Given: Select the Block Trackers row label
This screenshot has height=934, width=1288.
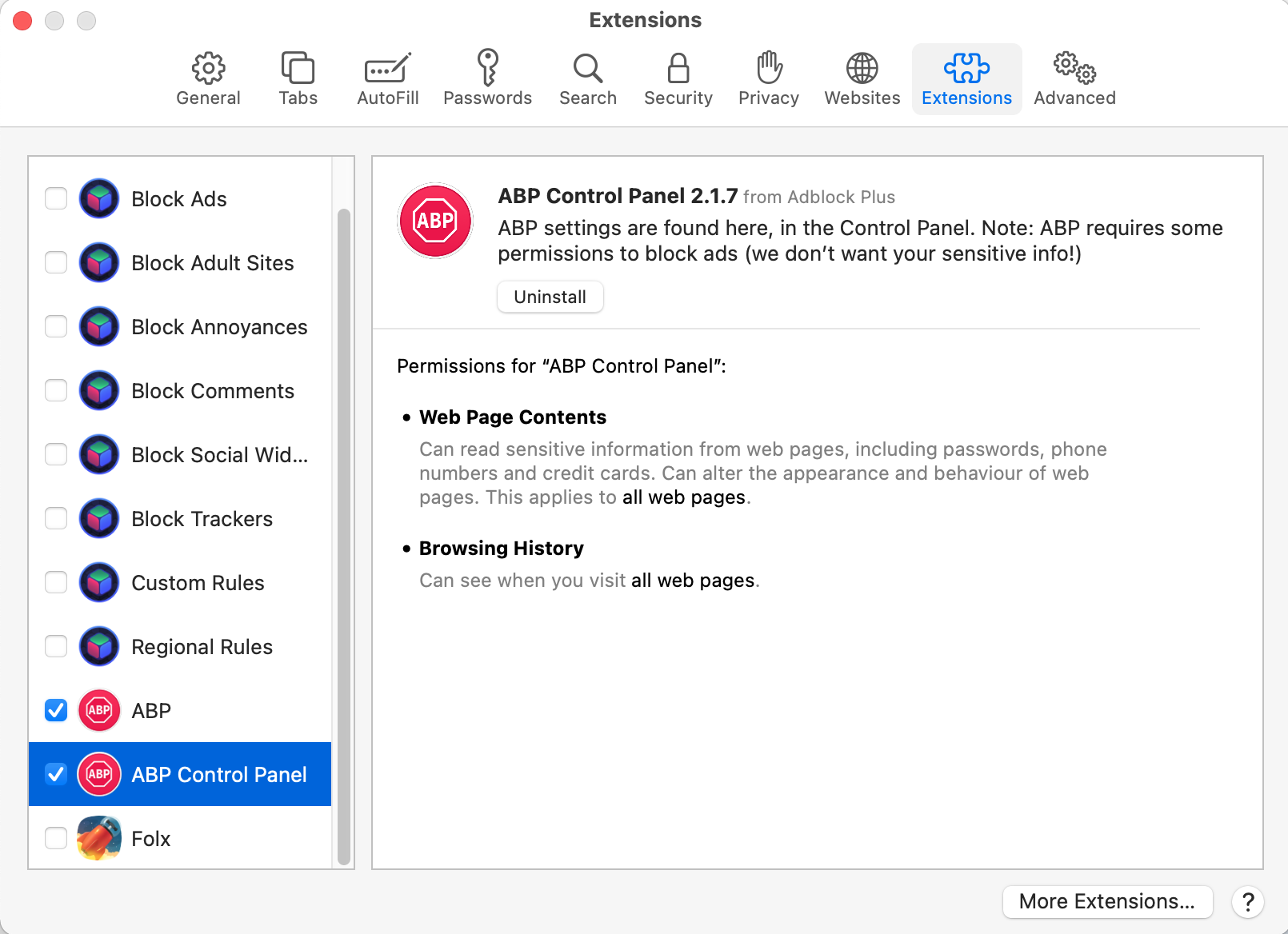Looking at the screenshot, I should coord(202,519).
